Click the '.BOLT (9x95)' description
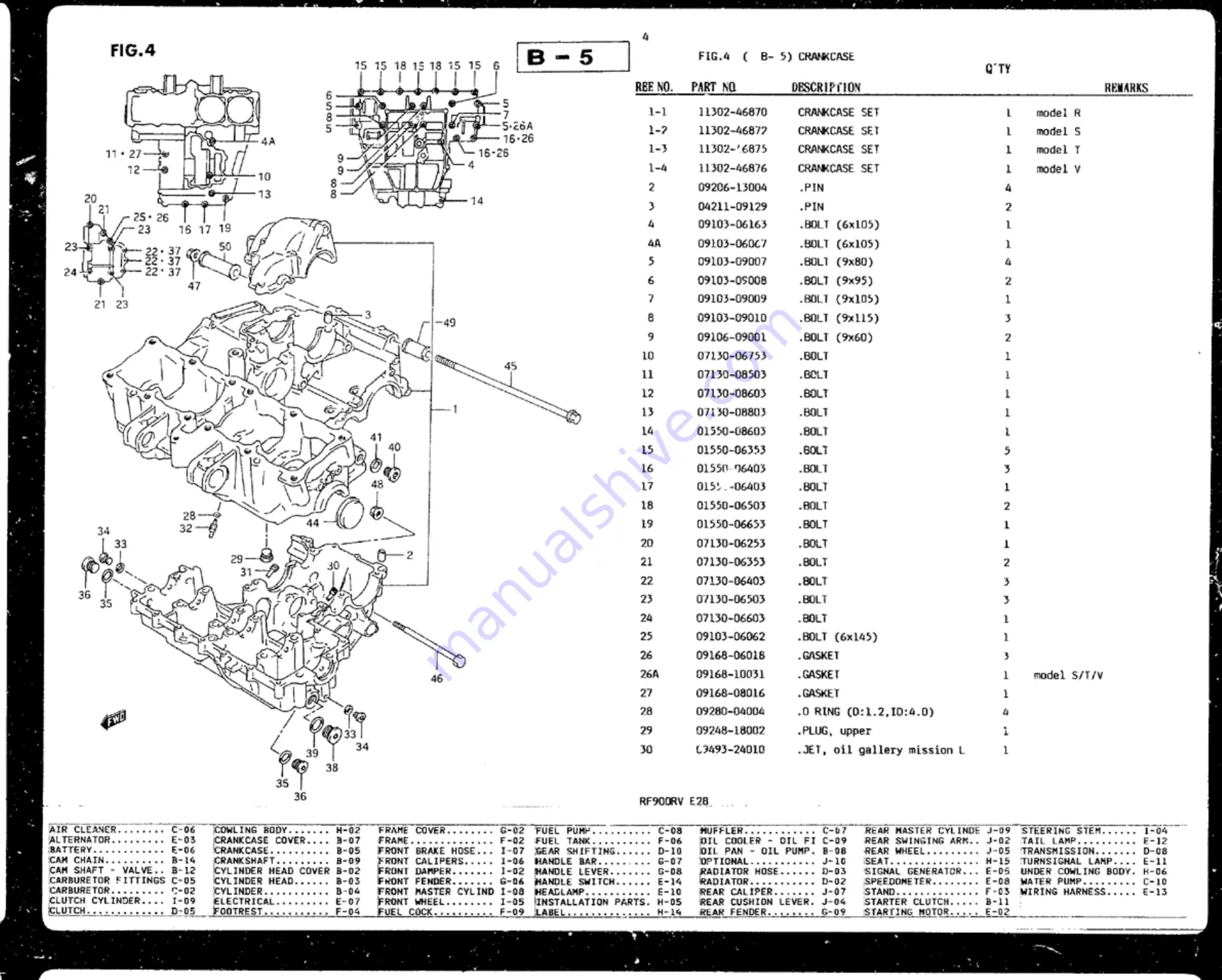The image size is (1222, 980). 836,280
